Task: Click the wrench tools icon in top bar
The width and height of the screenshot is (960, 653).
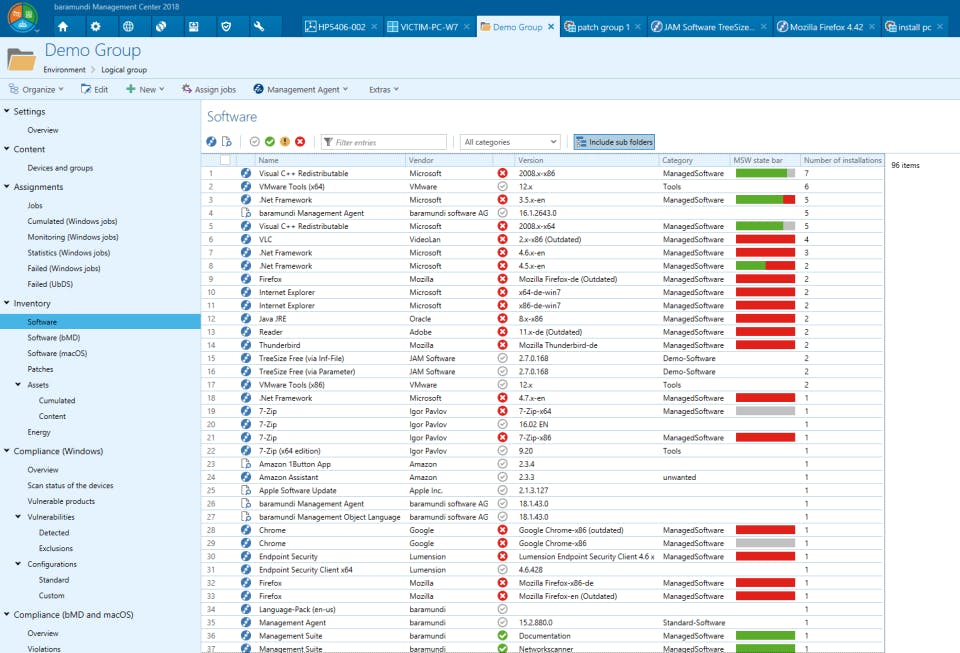Action: pyautogui.click(x=258, y=27)
